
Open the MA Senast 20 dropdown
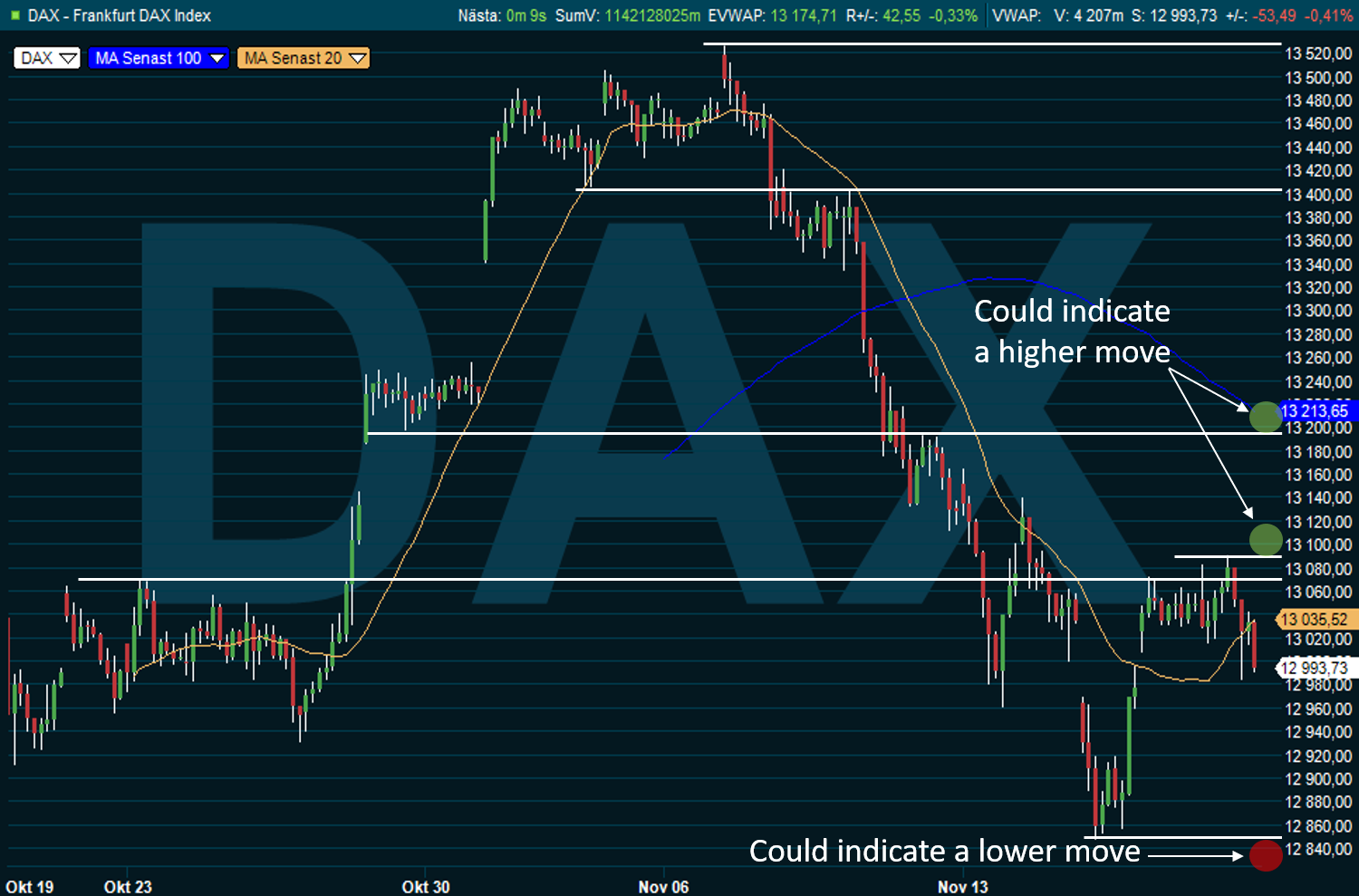(304, 58)
